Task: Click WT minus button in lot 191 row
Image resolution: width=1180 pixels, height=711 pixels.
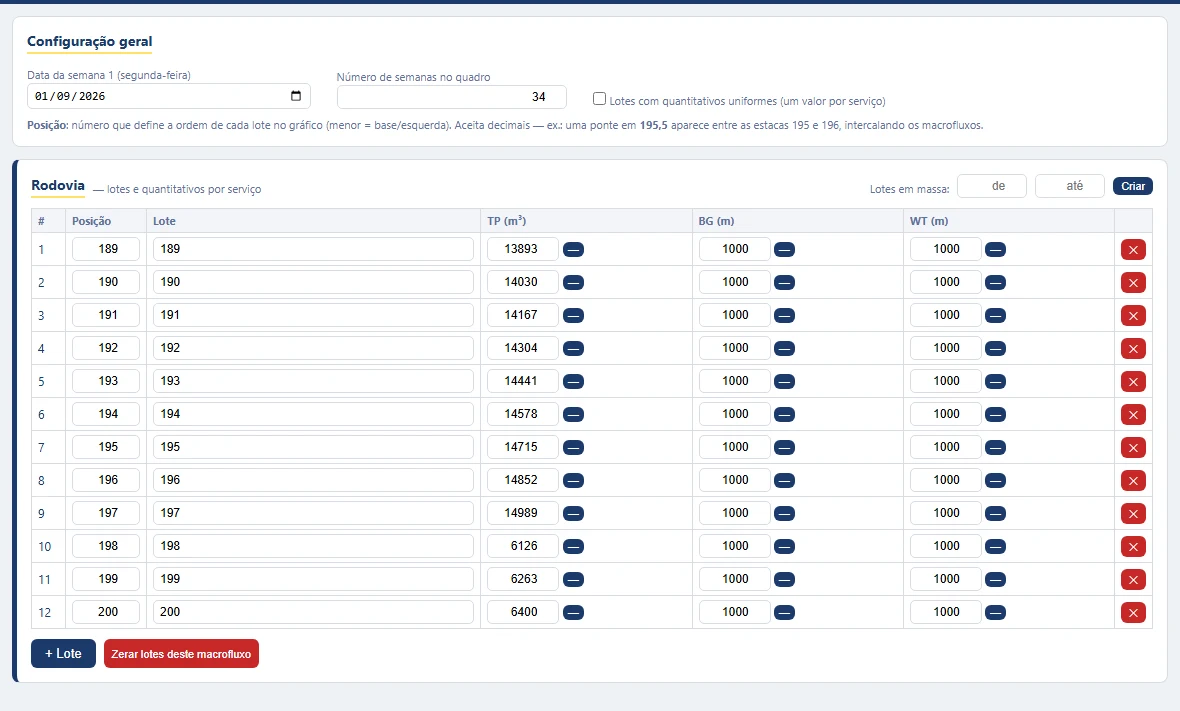Action: (996, 315)
